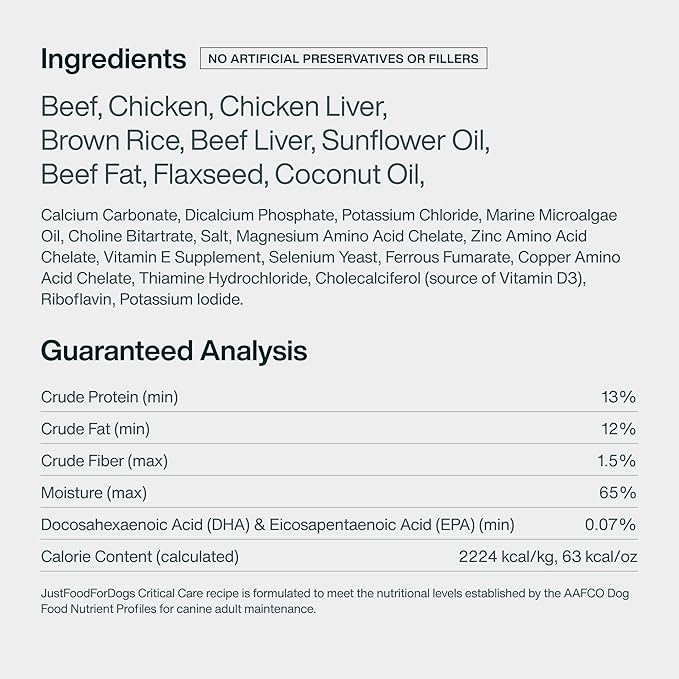Select the Crude Fiber (max) row label
The width and height of the screenshot is (679, 679).
pos(104,461)
